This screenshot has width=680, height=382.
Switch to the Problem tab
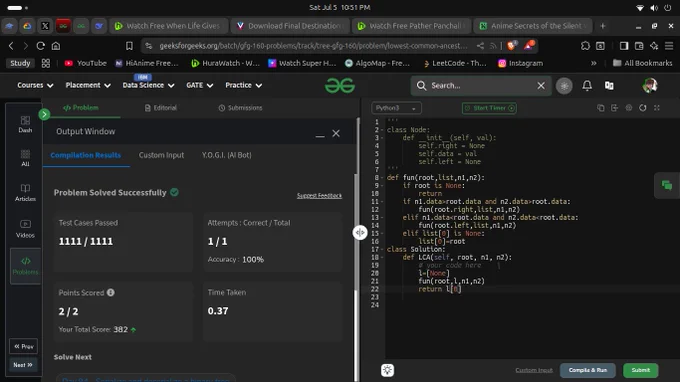point(81,108)
